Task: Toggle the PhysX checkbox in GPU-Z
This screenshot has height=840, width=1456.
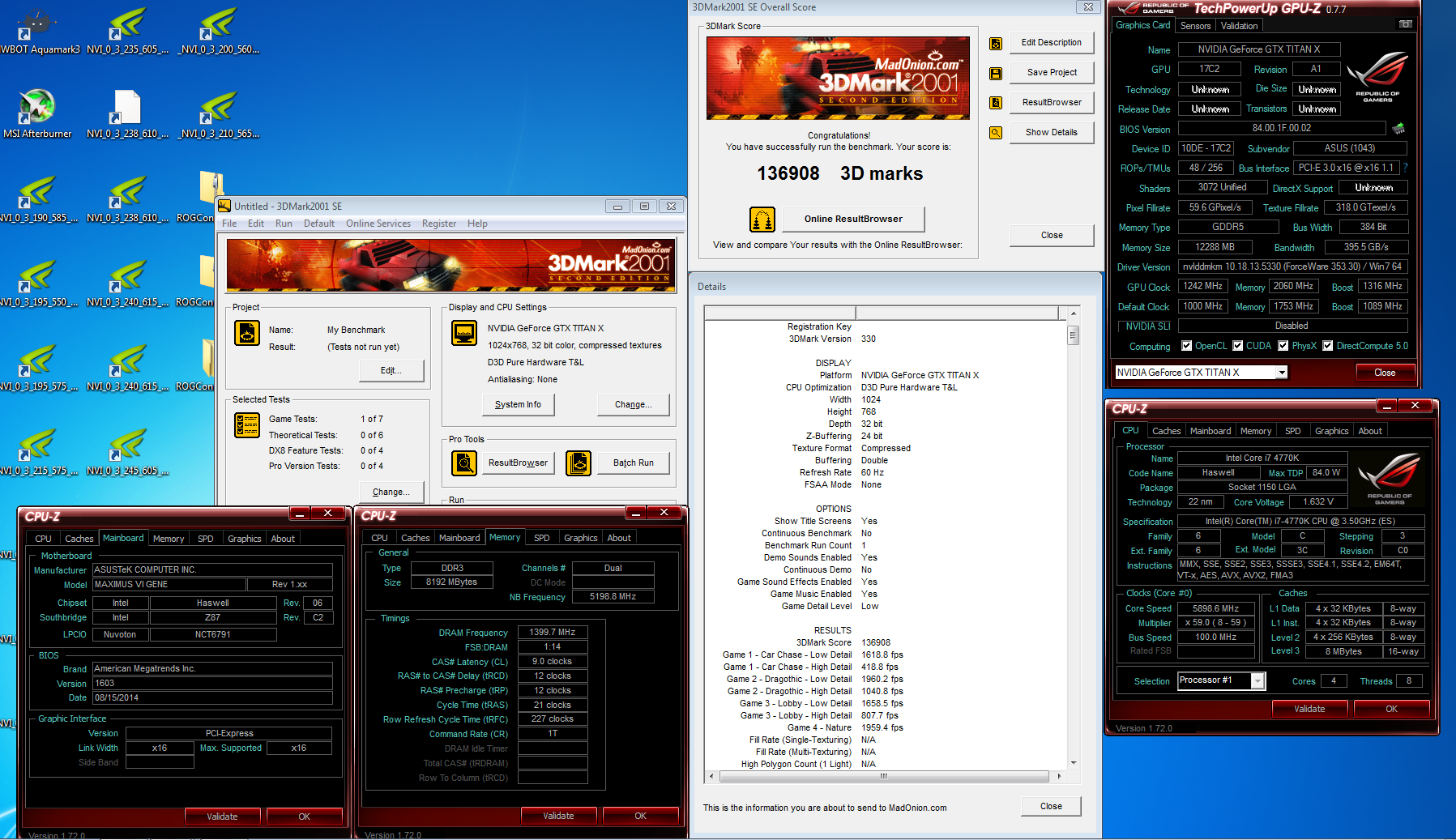Action: (x=1283, y=346)
